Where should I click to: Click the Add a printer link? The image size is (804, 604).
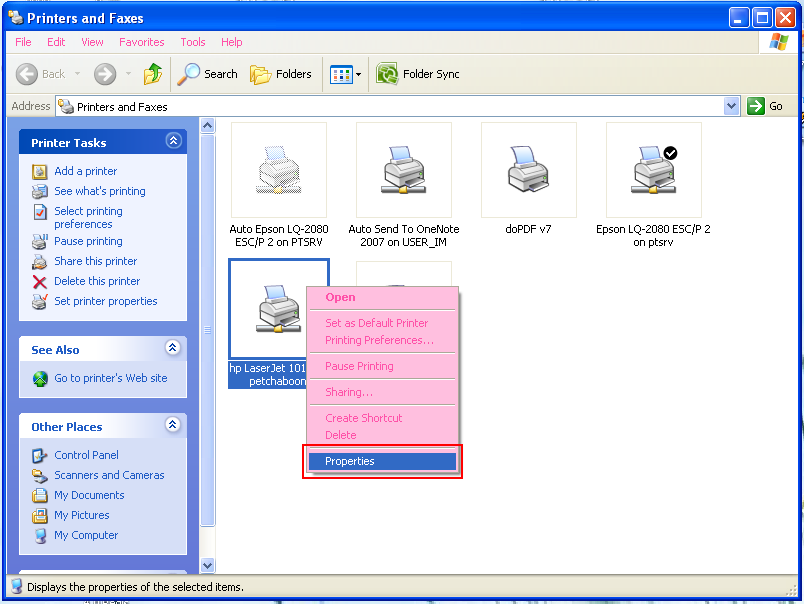85,171
